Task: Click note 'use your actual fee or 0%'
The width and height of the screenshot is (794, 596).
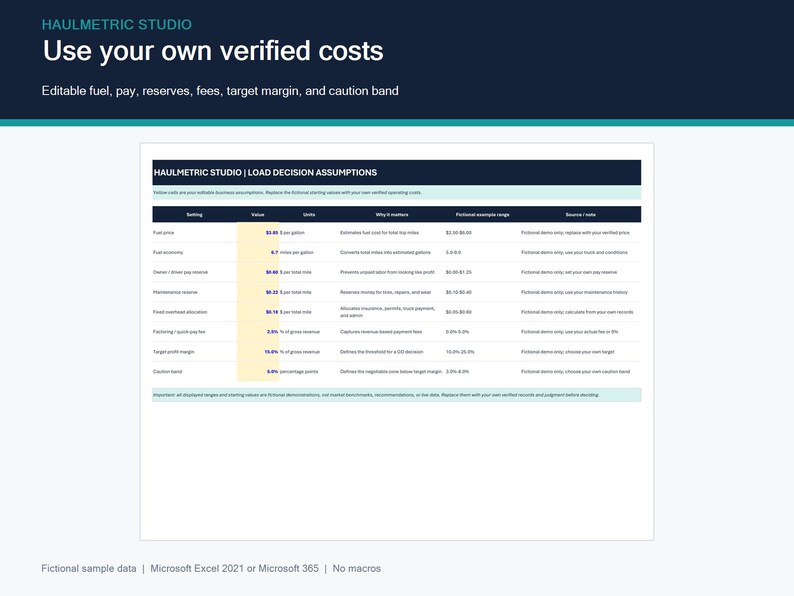Action: pos(570,332)
